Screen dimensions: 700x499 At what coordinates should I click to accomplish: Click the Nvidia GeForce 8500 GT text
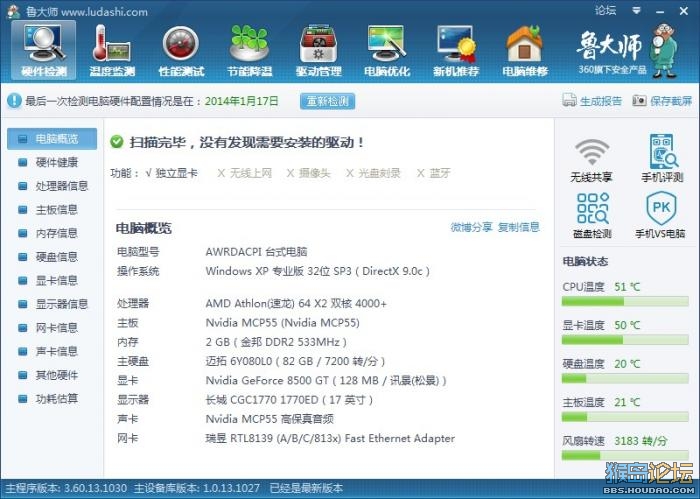326,380
